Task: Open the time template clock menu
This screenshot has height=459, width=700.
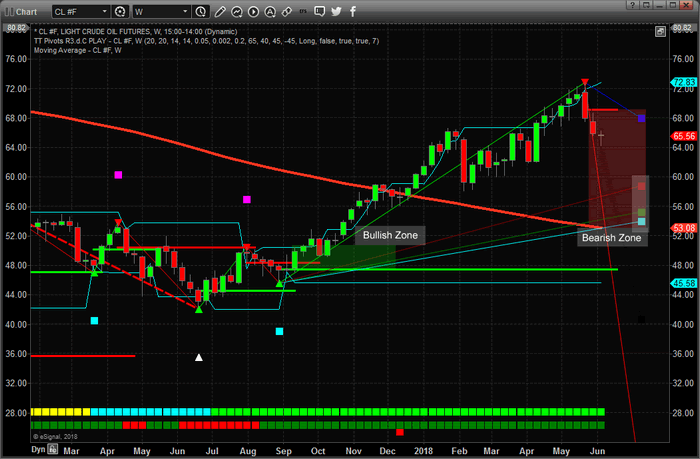Action: coord(201,12)
